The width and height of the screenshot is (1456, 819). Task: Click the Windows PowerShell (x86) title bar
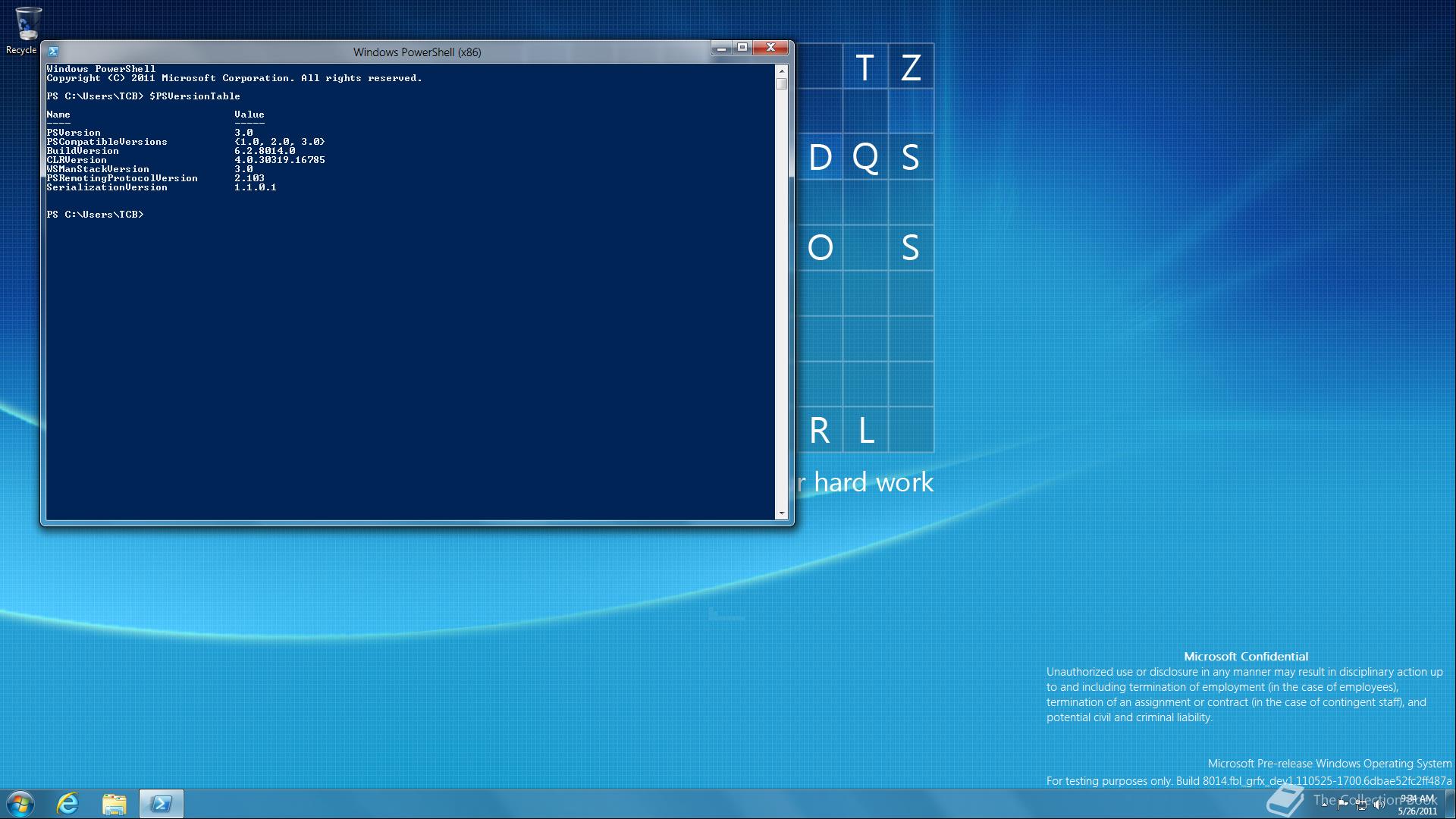coord(416,52)
